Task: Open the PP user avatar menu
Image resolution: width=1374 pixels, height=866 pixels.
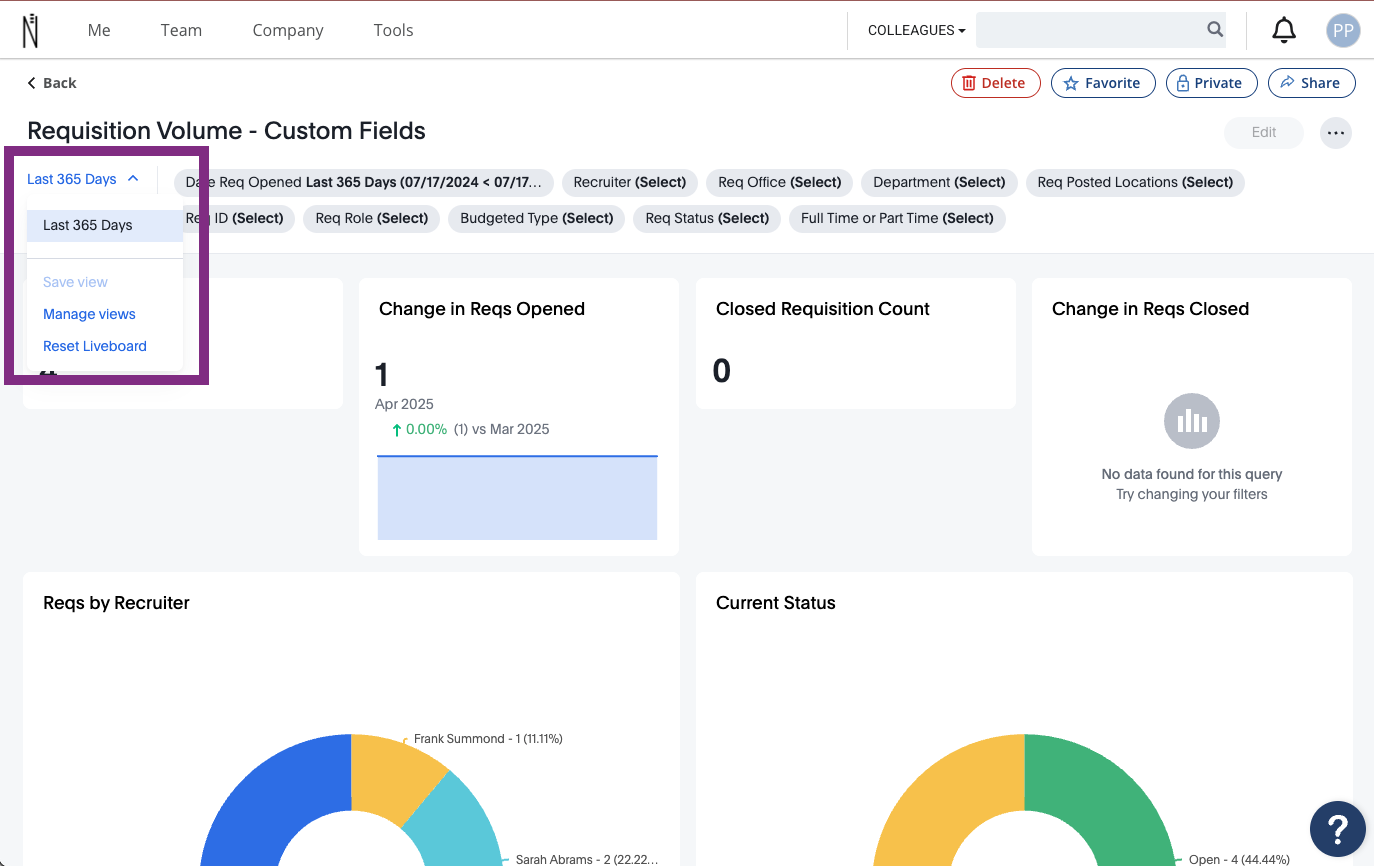Action: tap(1343, 31)
